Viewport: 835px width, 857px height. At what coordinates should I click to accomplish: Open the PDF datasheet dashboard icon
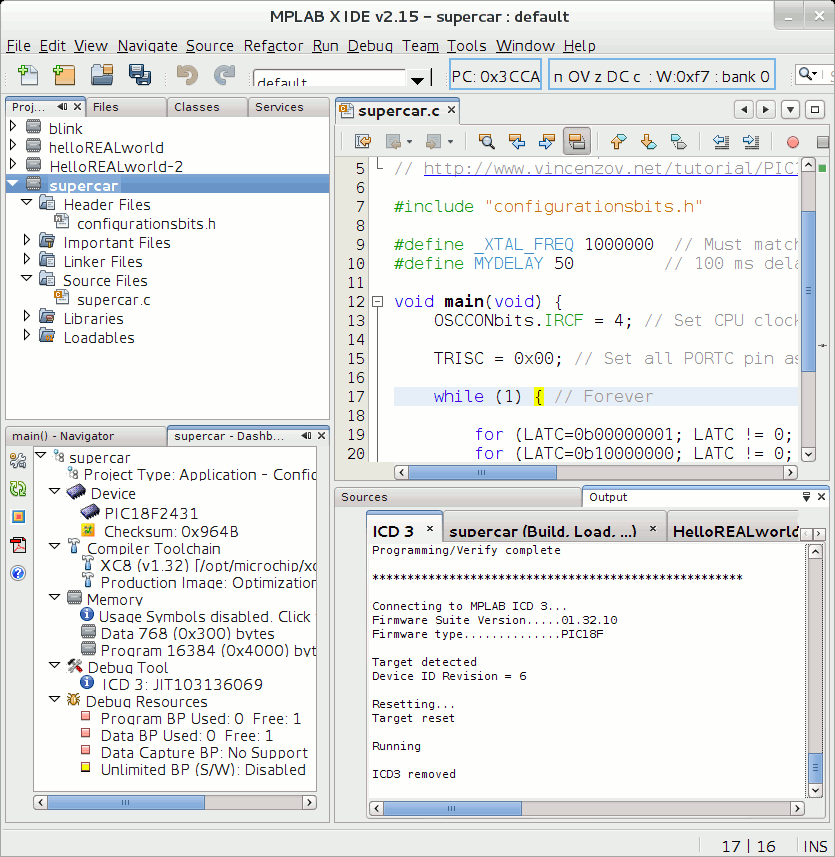click(x=18, y=545)
